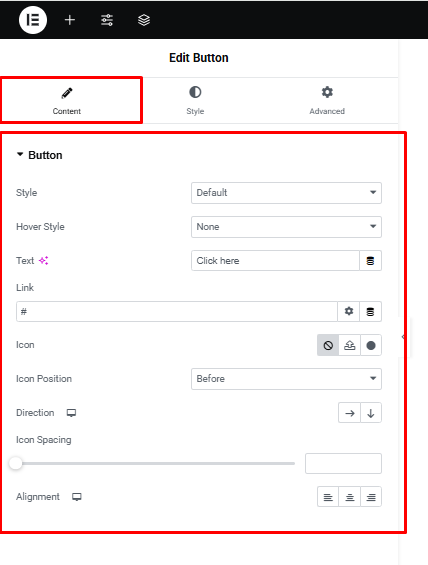Choose Icon Library circle option
This screenshot has height=565, width=428.
click(371, 345)
